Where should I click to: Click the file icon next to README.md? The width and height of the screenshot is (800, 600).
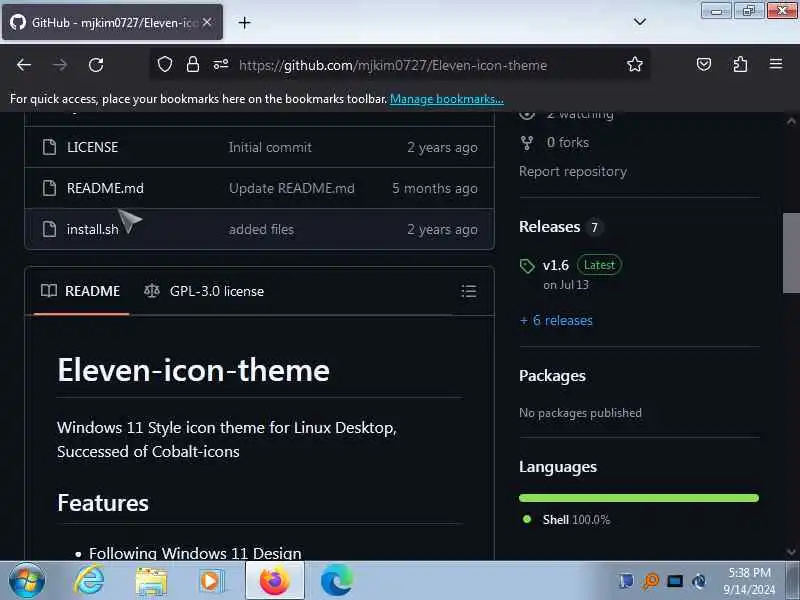click(x=49, y=188)
